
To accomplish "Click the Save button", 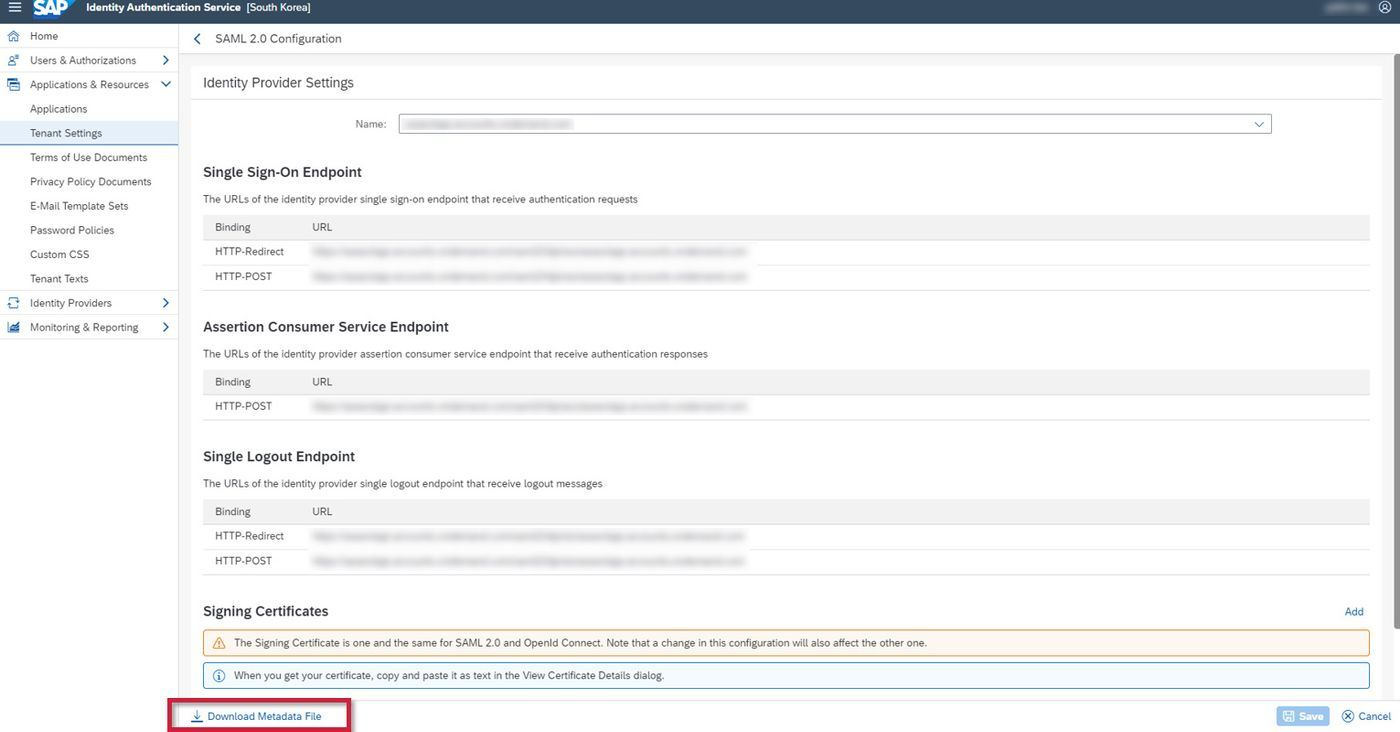I will 1303,716.
